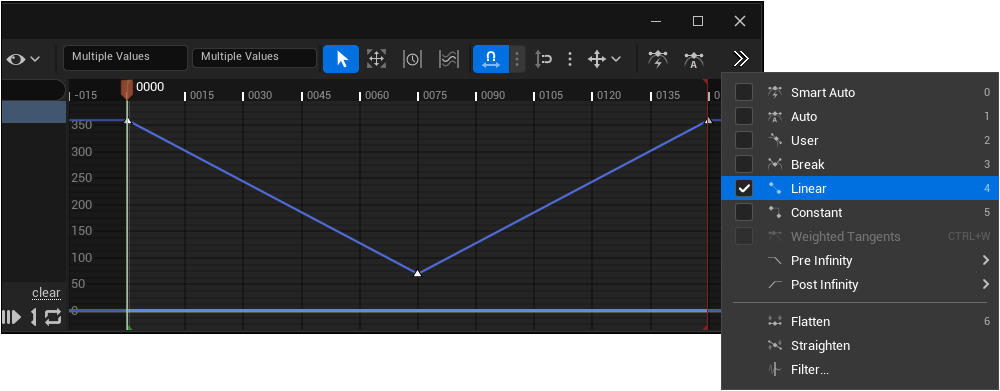The height and width of the screenshot is (391, 1000).
Task: Check the Smart Auto checkbox
Action: [x=744, y=92]
